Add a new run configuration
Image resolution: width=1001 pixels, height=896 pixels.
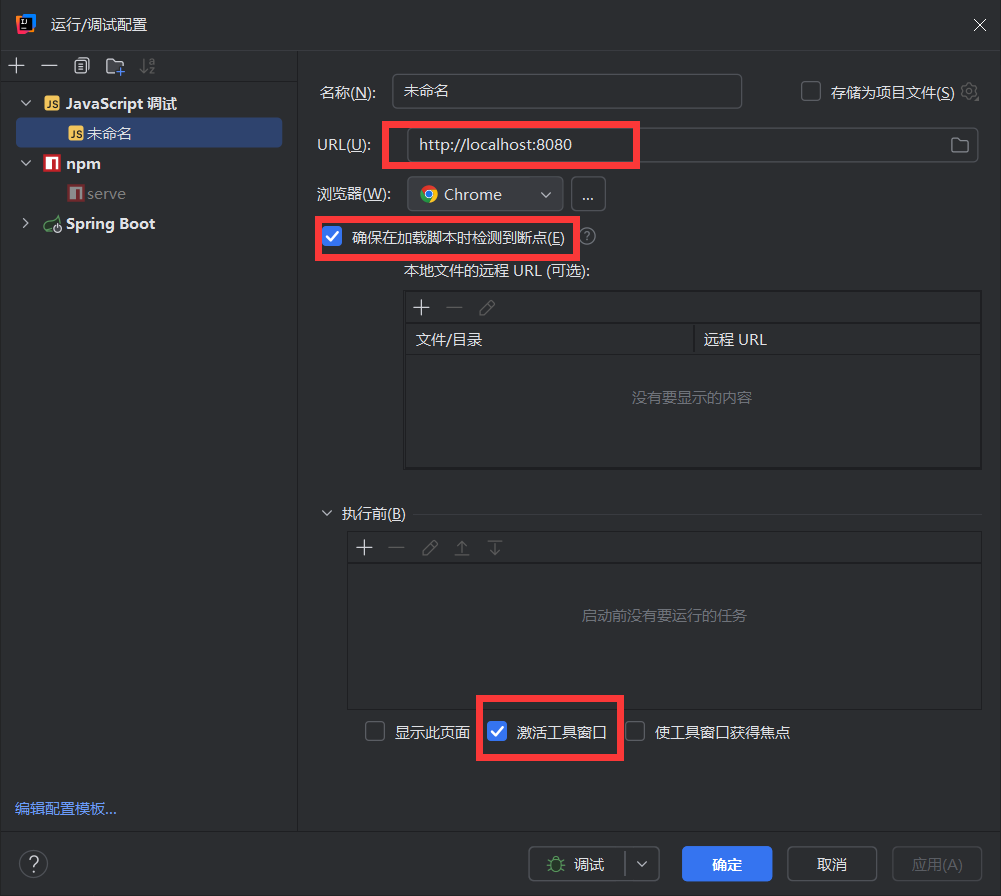pyautogui.click(x=17, y=66)
